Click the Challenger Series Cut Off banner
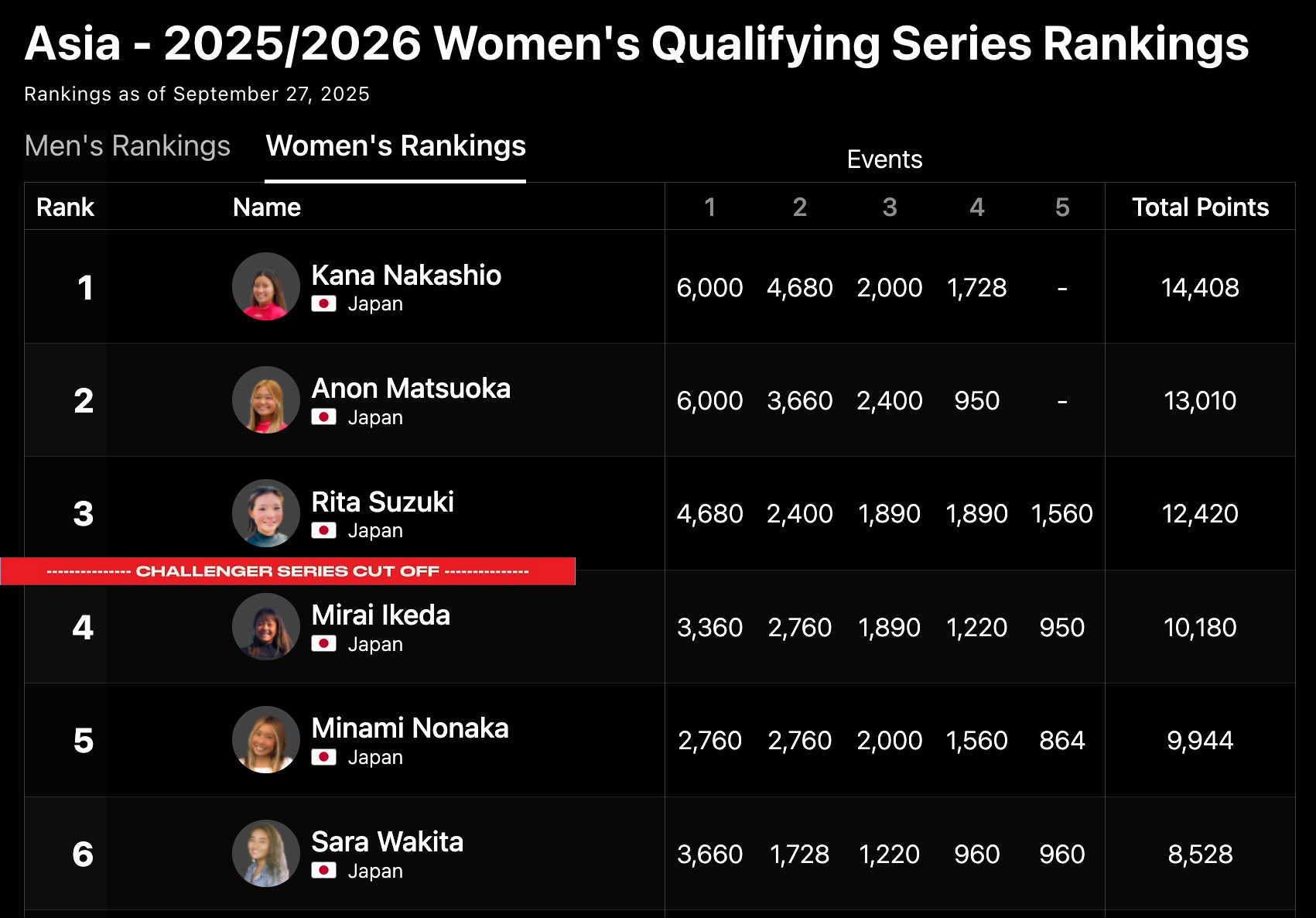 pos(288,571)
